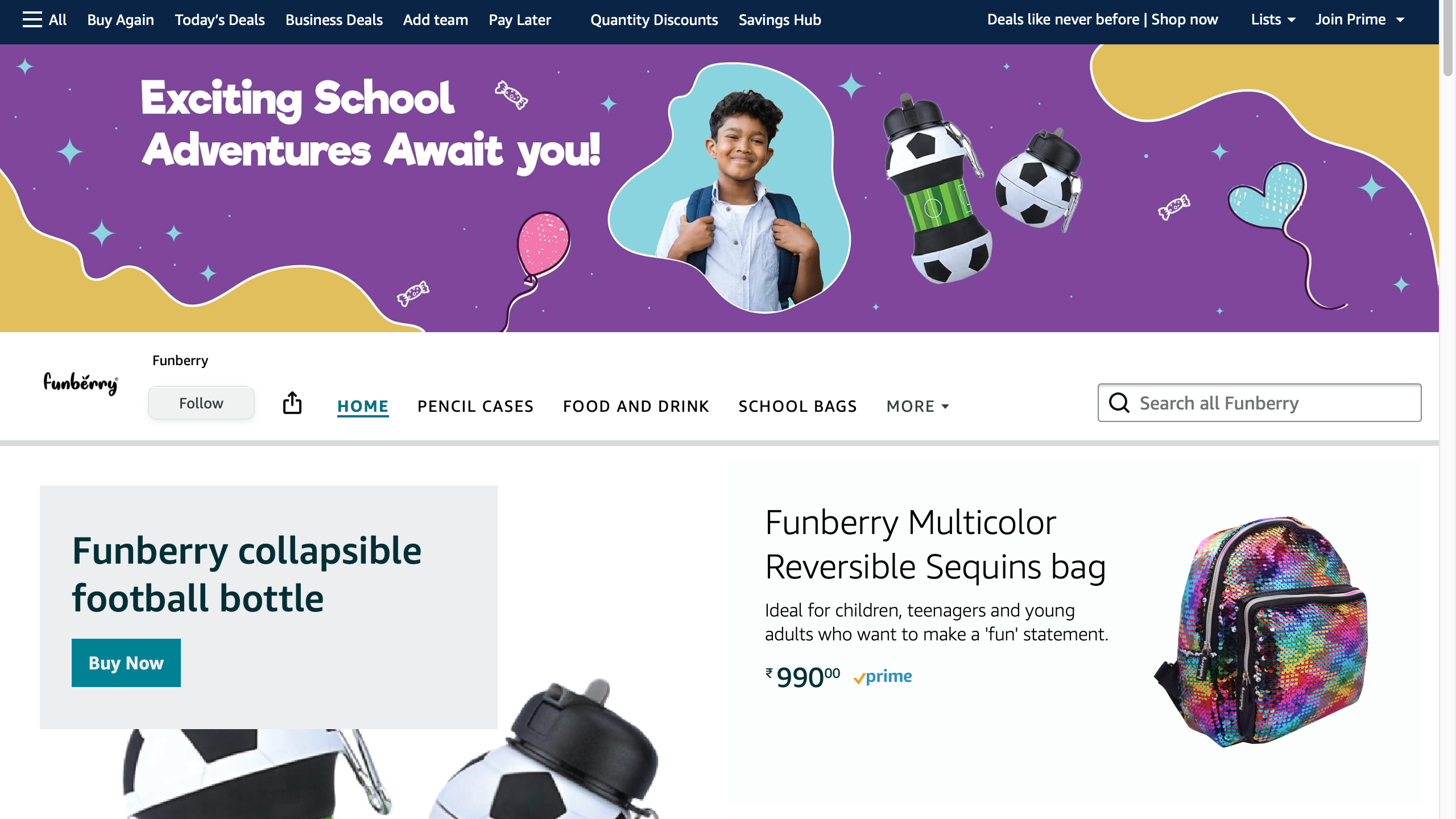
Task: Open the Lists dropdown
Action: click(x=1273, y=20)
